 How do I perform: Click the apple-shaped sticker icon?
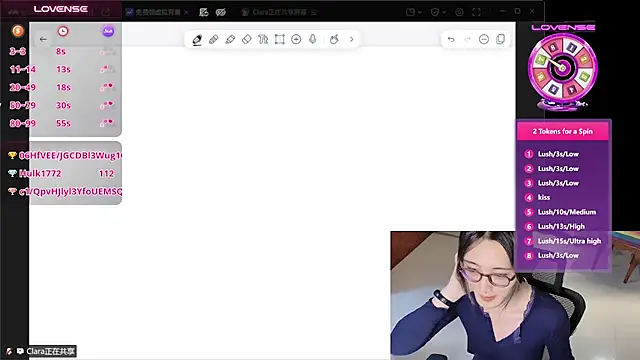tap(334, 39)
